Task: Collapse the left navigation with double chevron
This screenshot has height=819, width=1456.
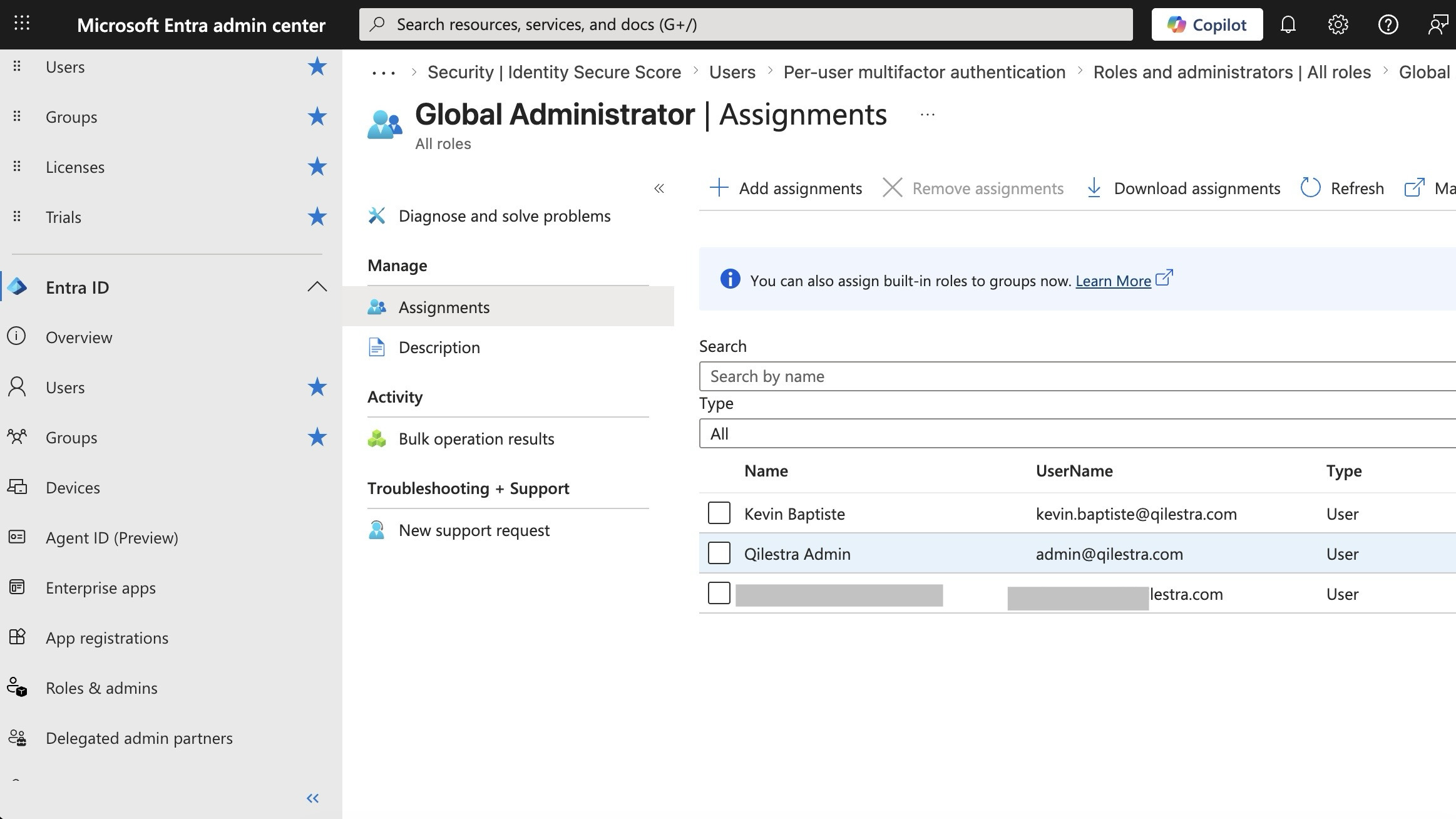Action: point(313,798)
